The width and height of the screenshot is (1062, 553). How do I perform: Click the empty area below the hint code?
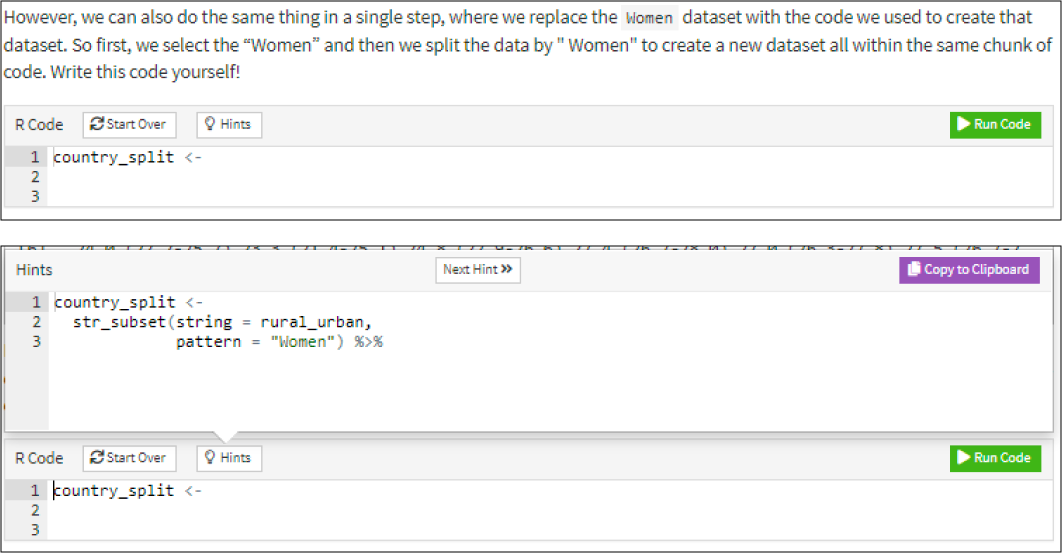500,395
